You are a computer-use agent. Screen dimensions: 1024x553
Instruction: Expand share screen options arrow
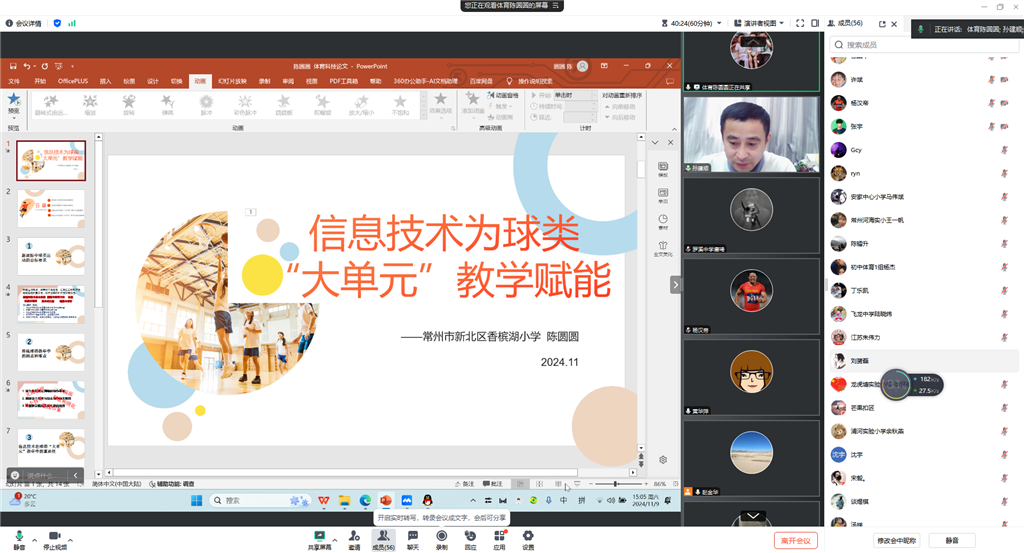pyautogui.click(x=334, y=540)
